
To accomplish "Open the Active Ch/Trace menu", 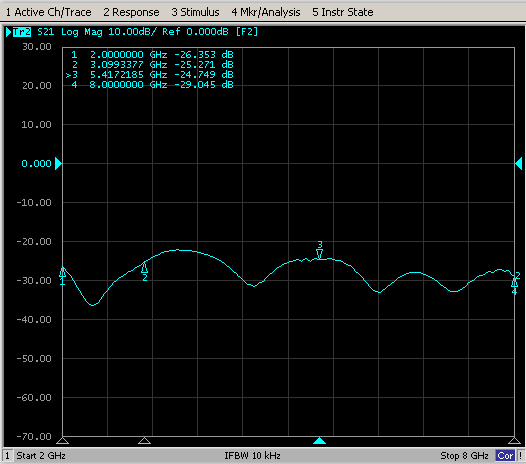I will (x=49, y=12).
